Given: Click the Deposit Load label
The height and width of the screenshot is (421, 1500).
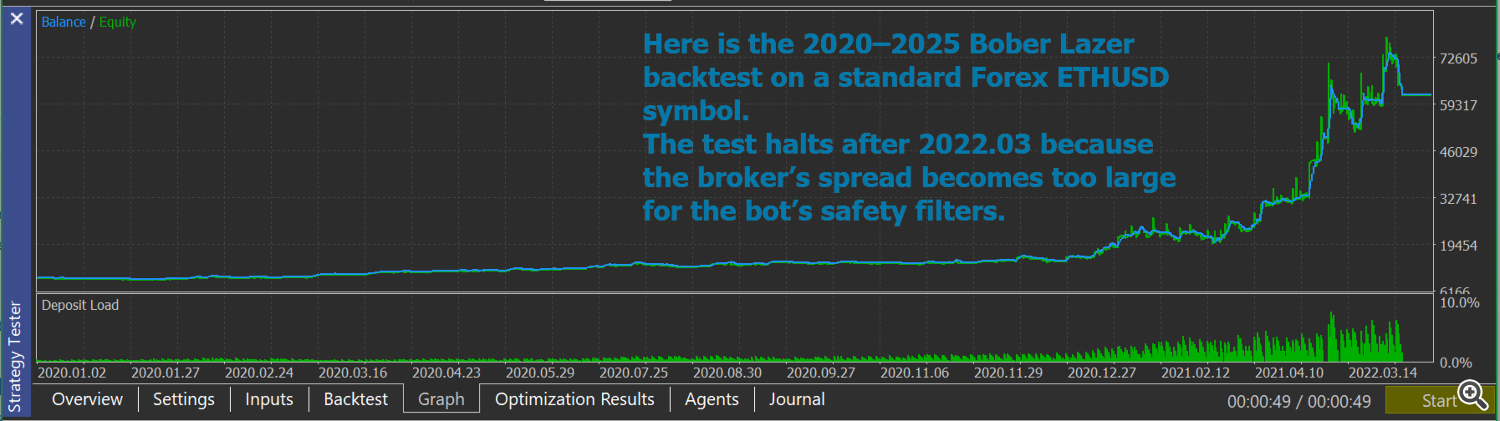Looking at the screenshot, I should click(80, 305).
